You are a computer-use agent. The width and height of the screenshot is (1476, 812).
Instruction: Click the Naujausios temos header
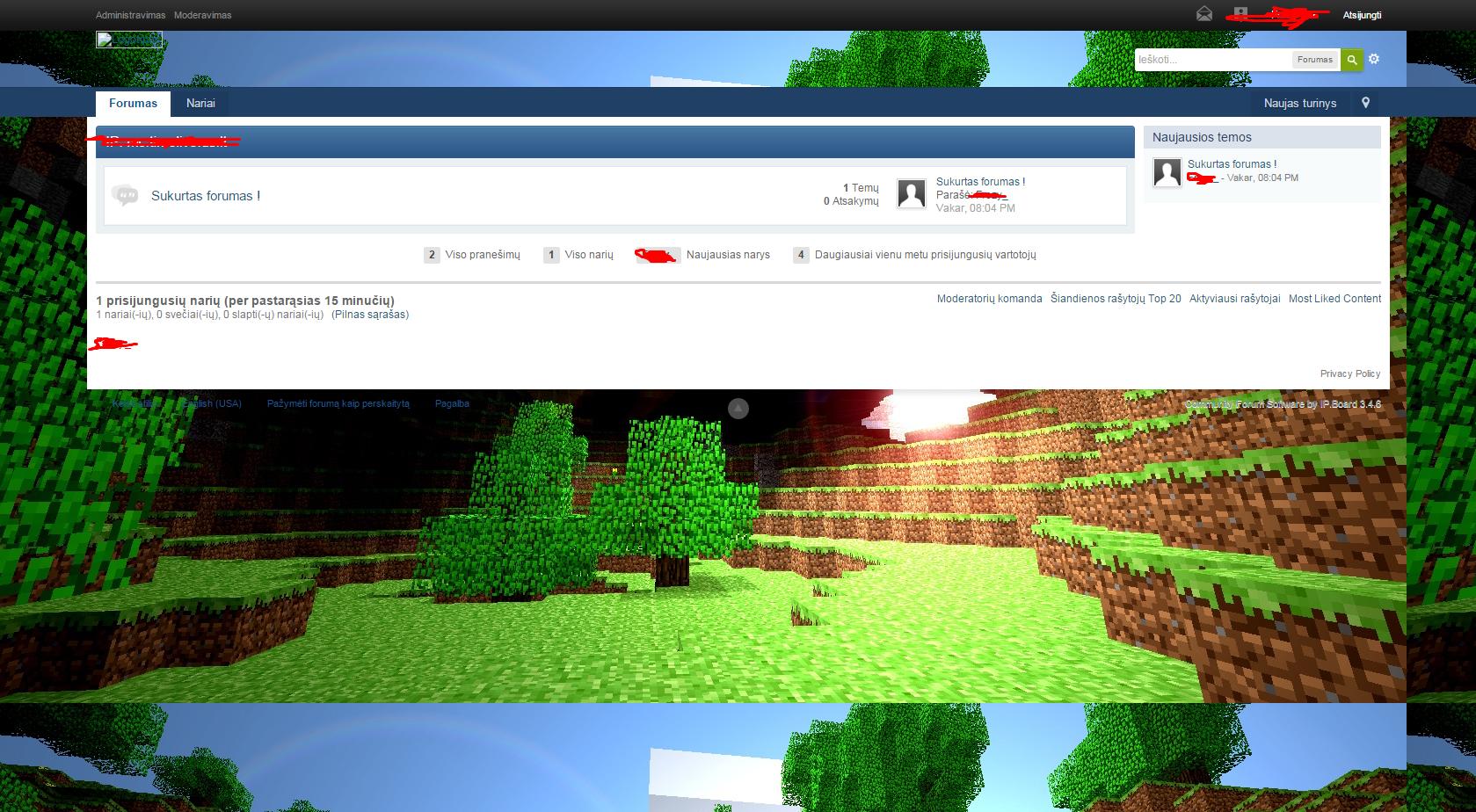click(x=1262, y=137)
